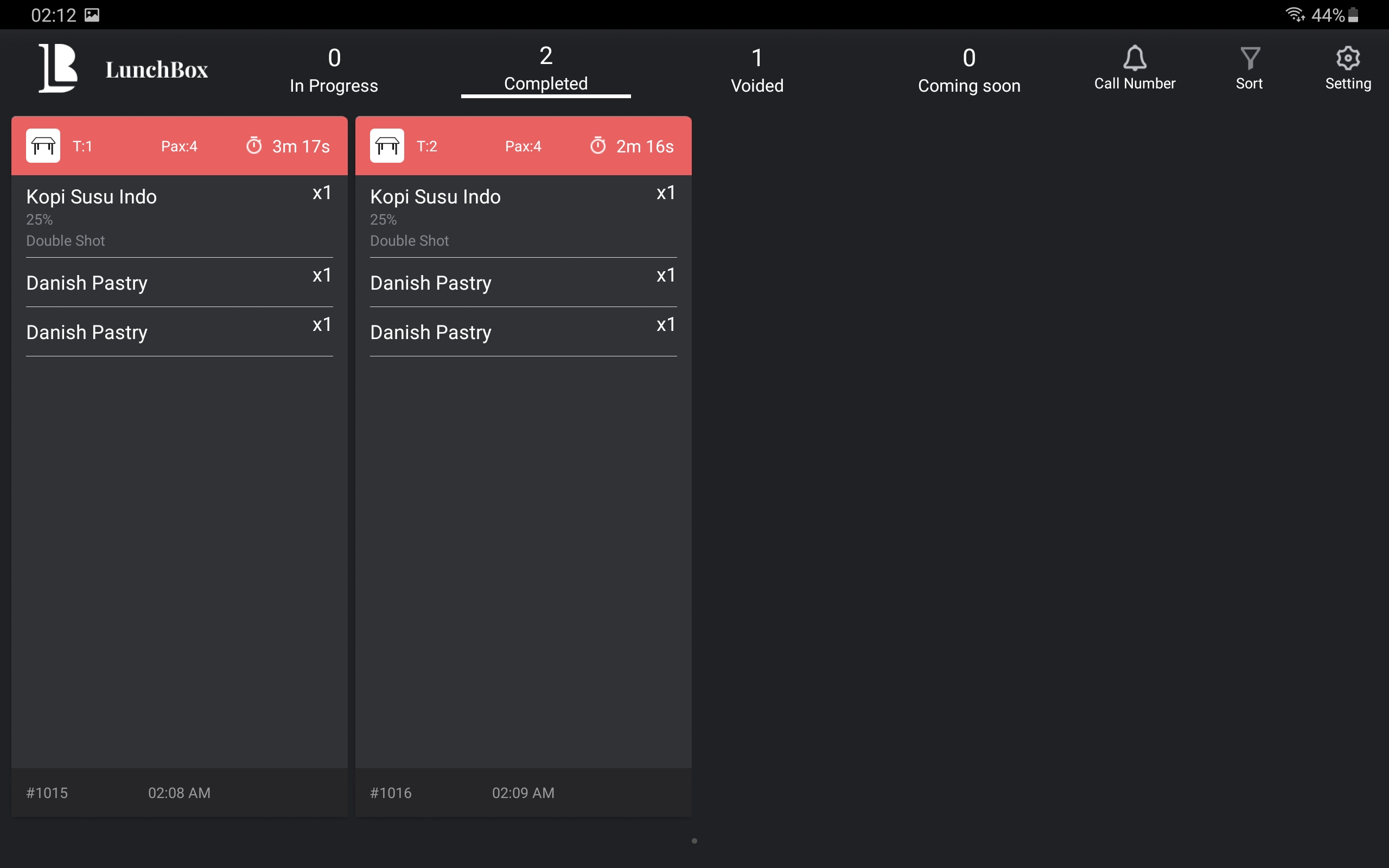The image size is (1389, 868).
Task: Select Kopi Susu Indo in order #1015
Action: [92, 197]
